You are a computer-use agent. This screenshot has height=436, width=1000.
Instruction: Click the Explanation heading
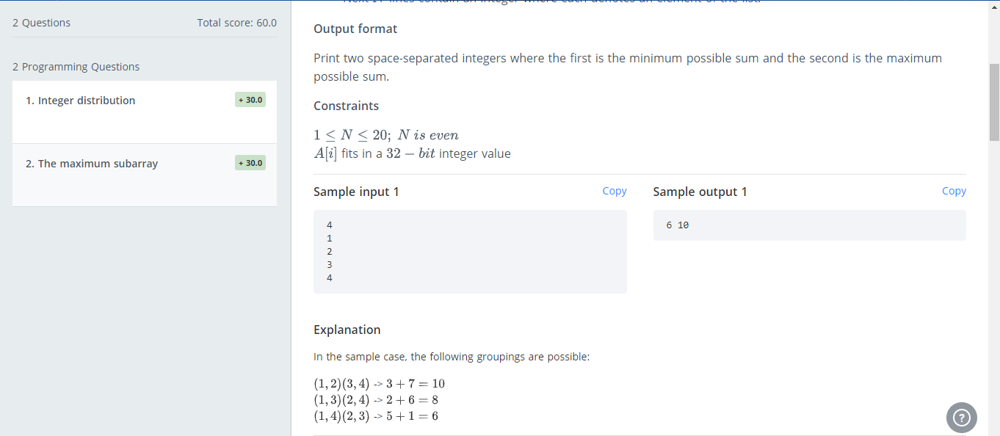[x=347, y=330]
